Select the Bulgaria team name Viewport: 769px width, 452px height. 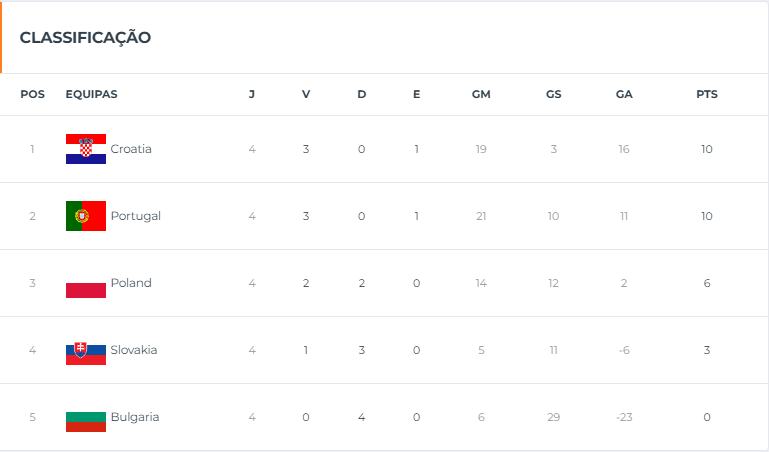tap(135, 417)
